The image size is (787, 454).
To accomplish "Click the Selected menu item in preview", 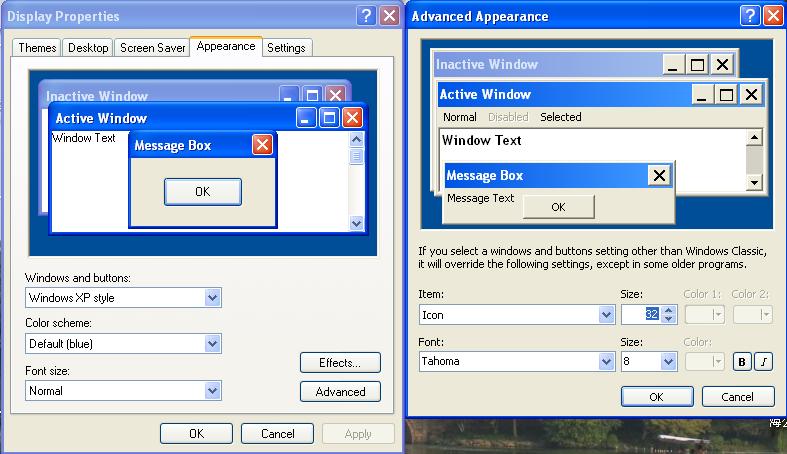I will coord(561,117).
